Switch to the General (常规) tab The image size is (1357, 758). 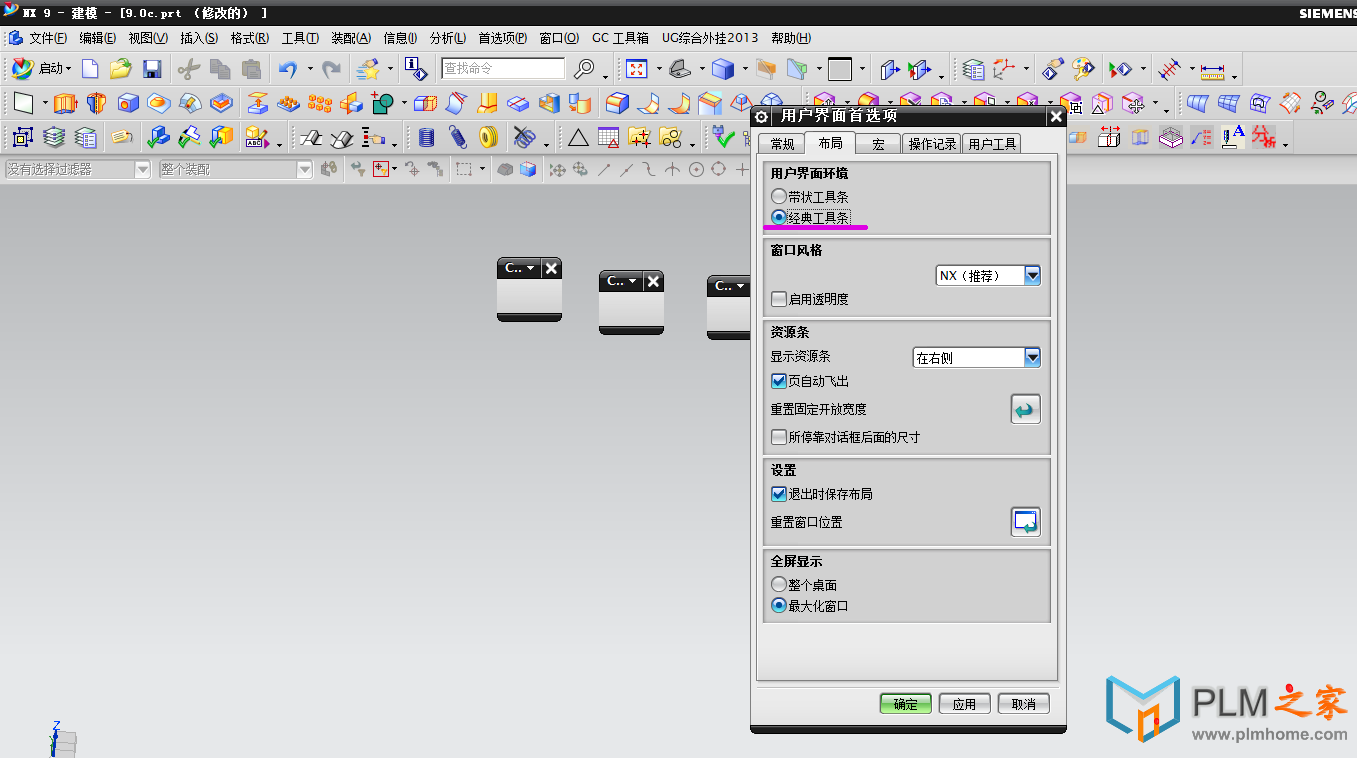[x=782, y=144]
